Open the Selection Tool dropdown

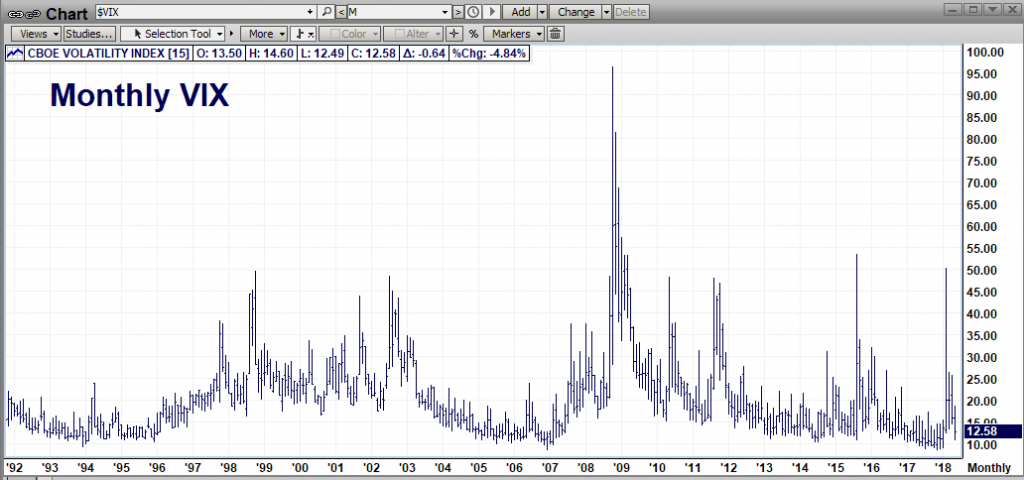[x=173, y=33]
